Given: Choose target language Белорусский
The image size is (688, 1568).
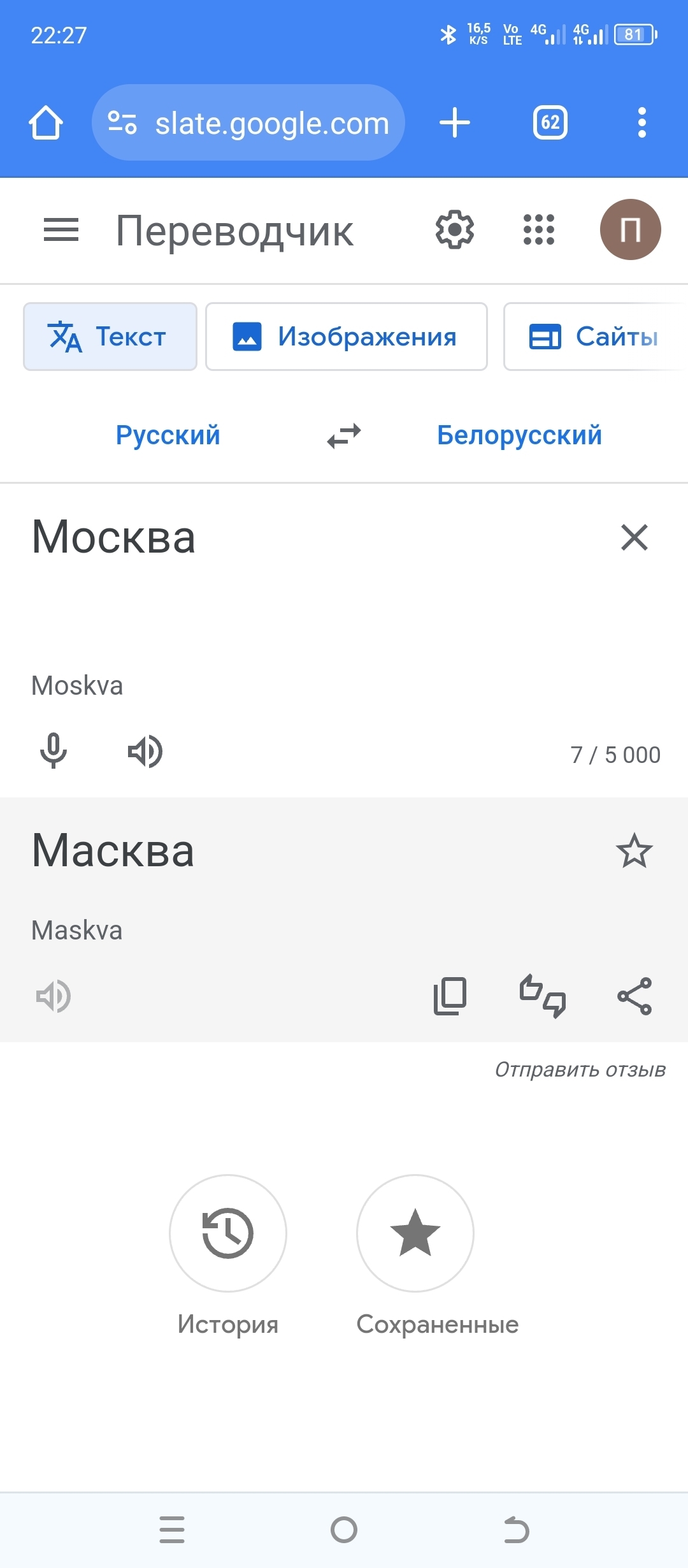Looking at the screenshot, I should [x=519, y=435].
